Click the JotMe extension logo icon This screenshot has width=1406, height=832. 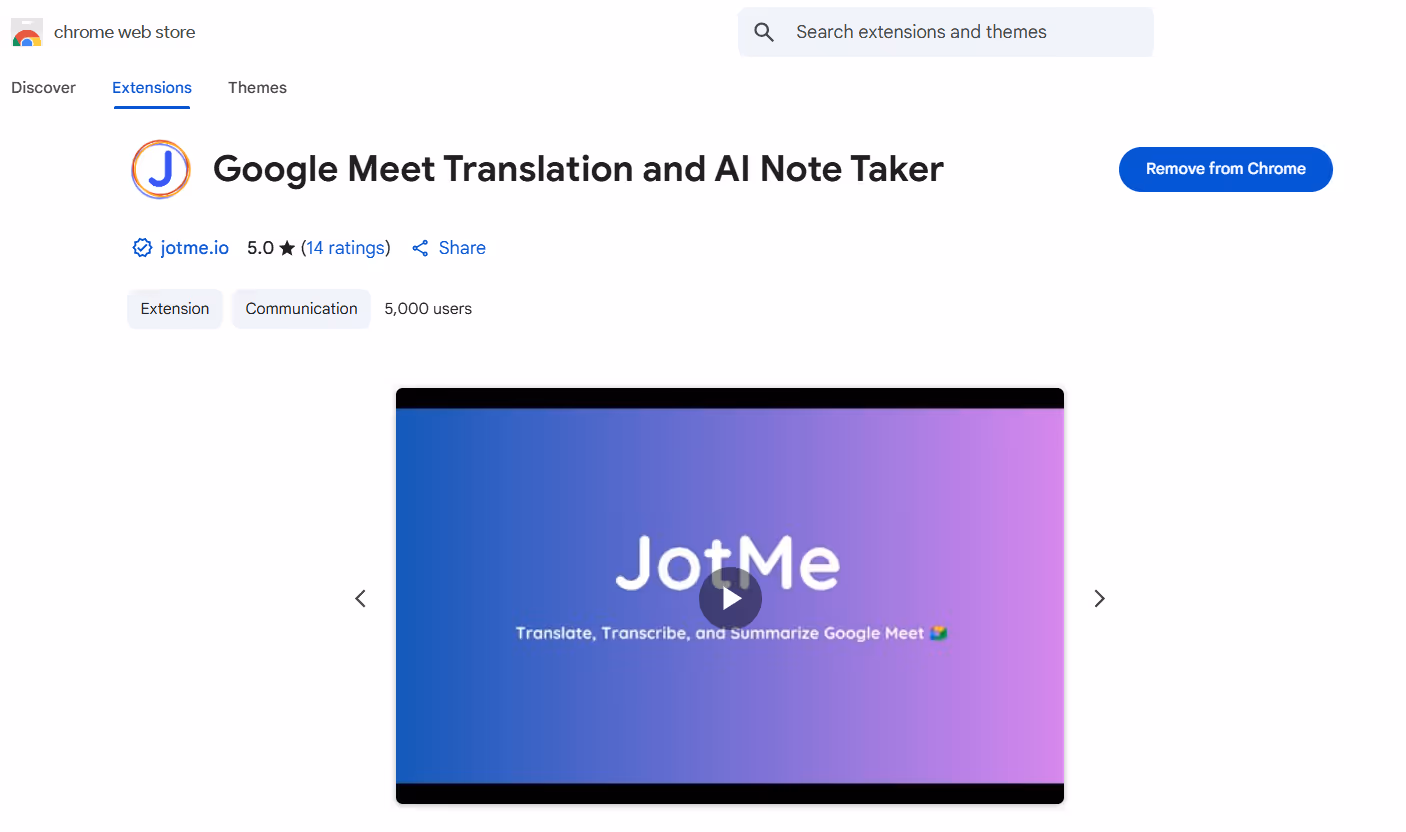160,169
